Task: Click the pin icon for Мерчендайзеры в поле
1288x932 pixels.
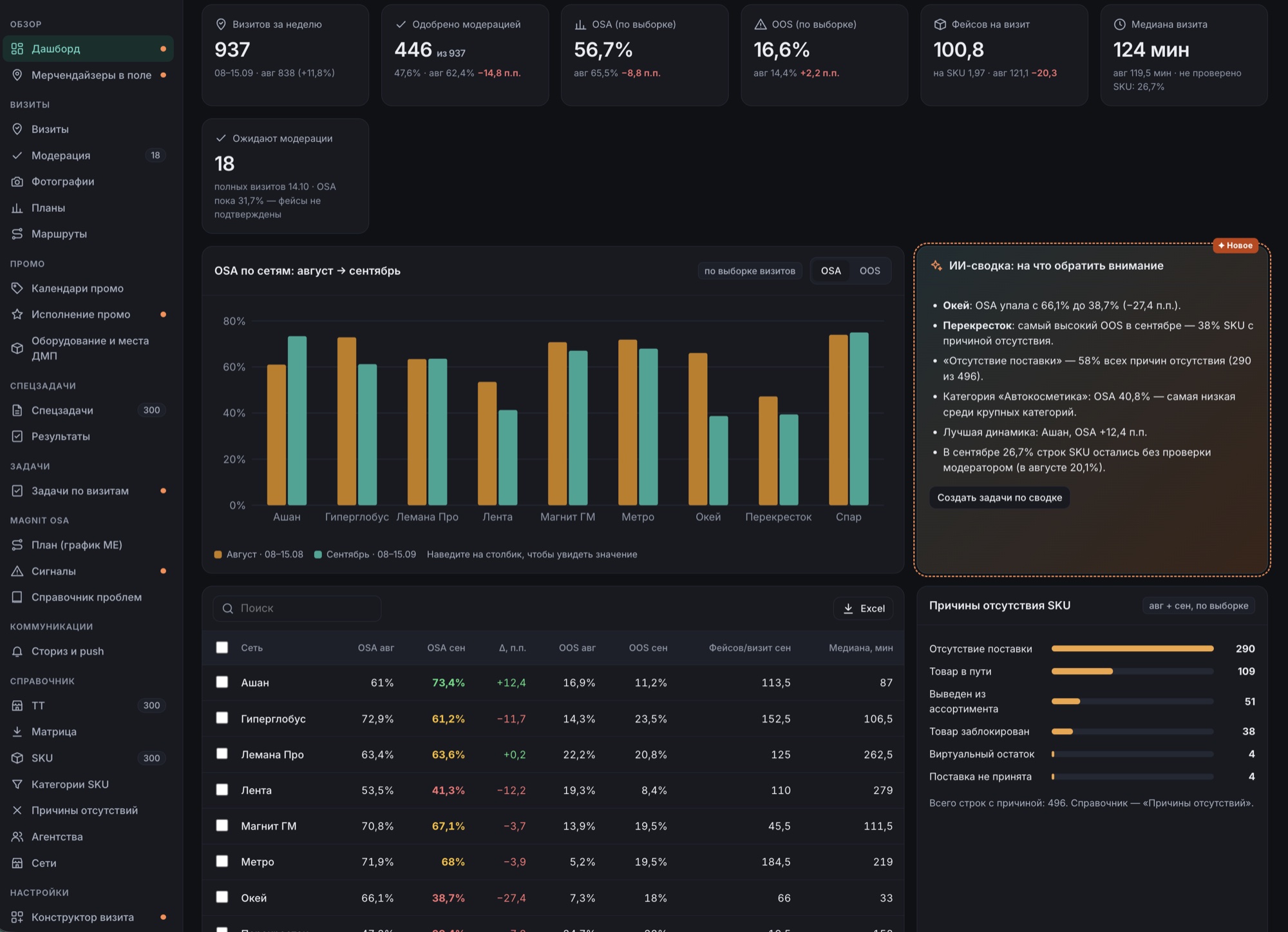Action: (17, 75)
